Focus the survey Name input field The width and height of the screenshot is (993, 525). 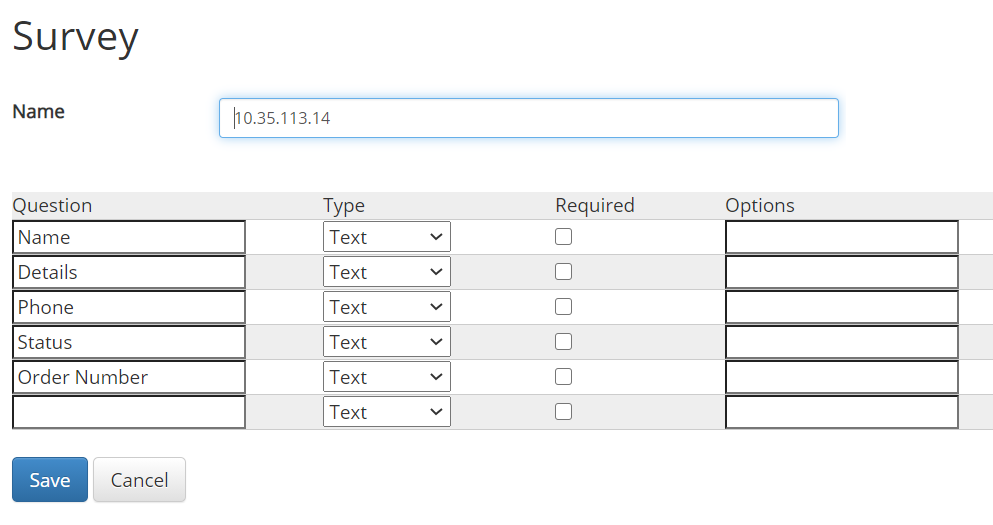(529, 118)
